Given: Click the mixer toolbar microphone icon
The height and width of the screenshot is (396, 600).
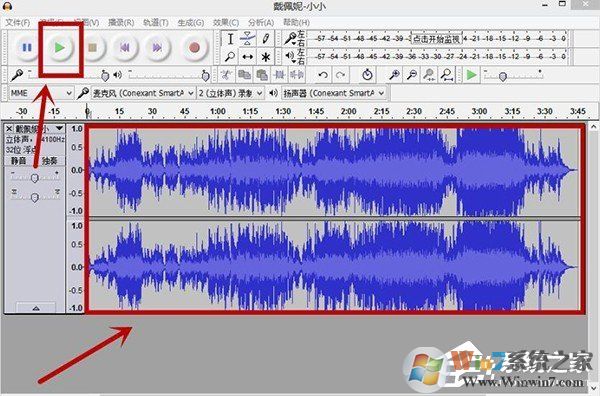Looking at the screenshot, I should [x=17, y=75].
